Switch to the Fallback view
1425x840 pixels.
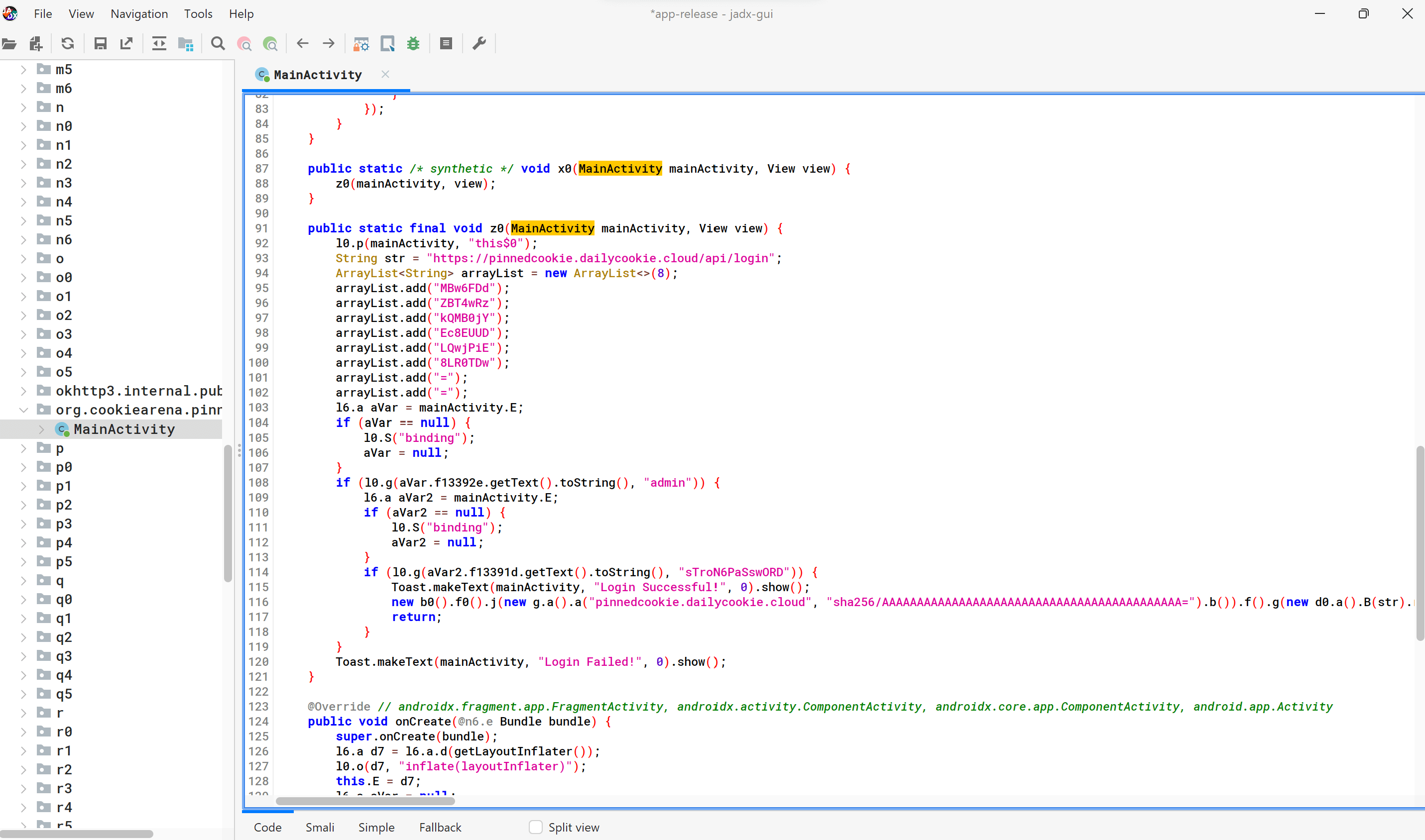[440, 827]
